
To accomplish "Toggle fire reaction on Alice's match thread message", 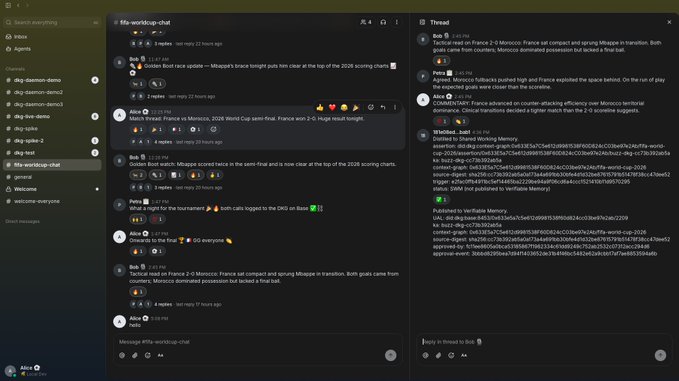I will click(138, 129).
